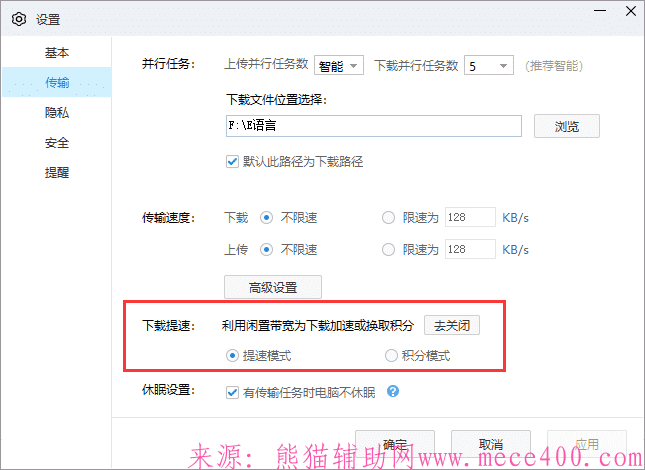
Task: Open 下载并行任务数 dropdown
Action: click(x=489, y=66)
